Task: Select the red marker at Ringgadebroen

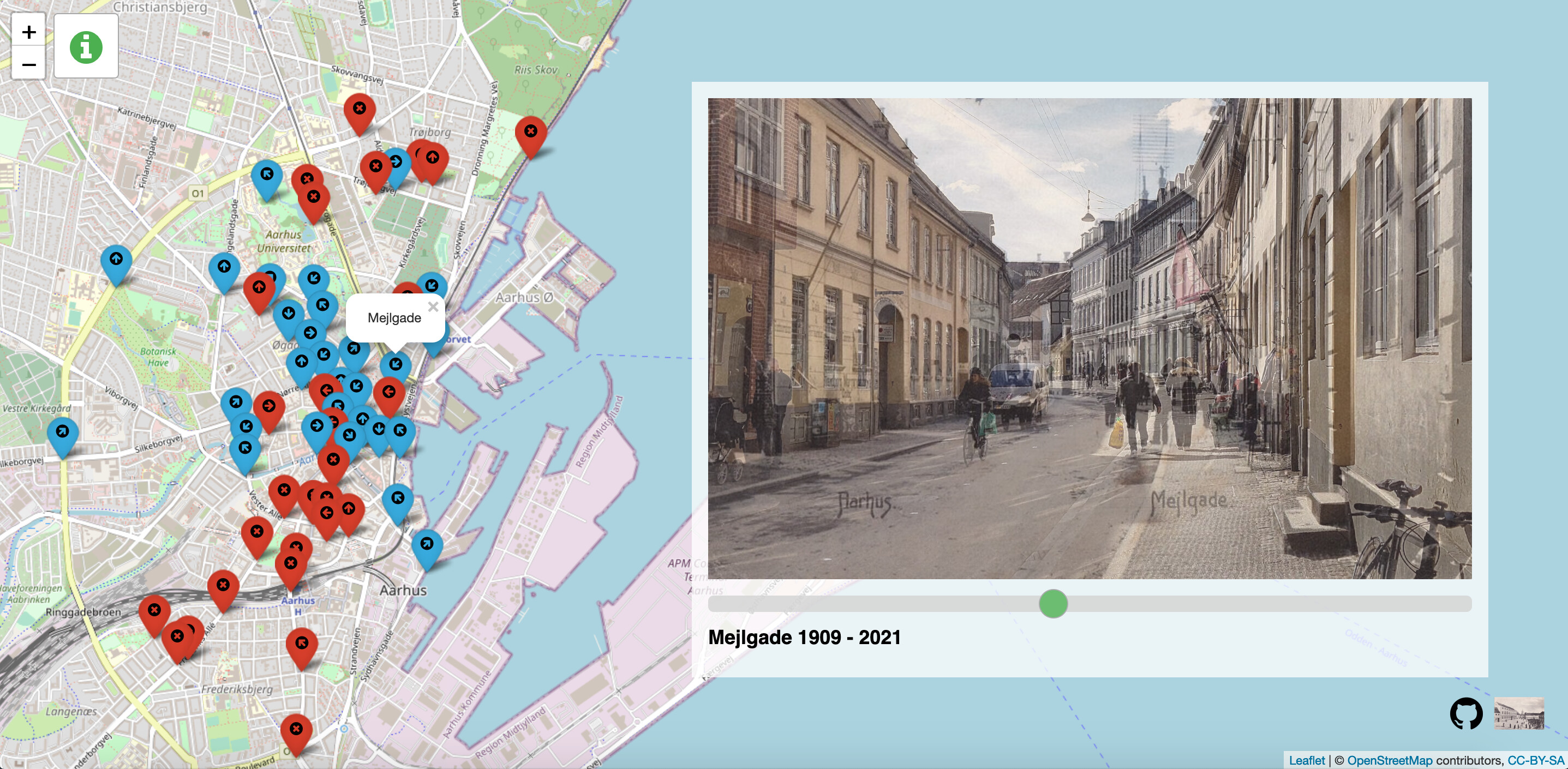Action: [154, 616]
